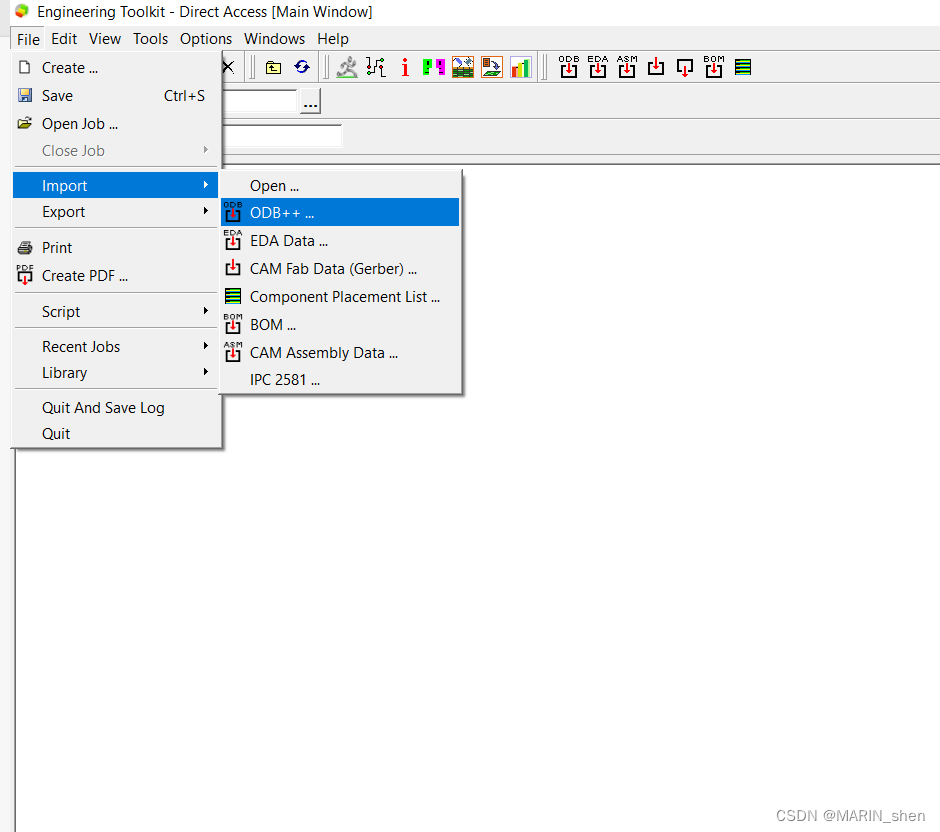The image size is (940, 832).
Task: Select EDA Data ... import option
Action: (x=340, y=240)
